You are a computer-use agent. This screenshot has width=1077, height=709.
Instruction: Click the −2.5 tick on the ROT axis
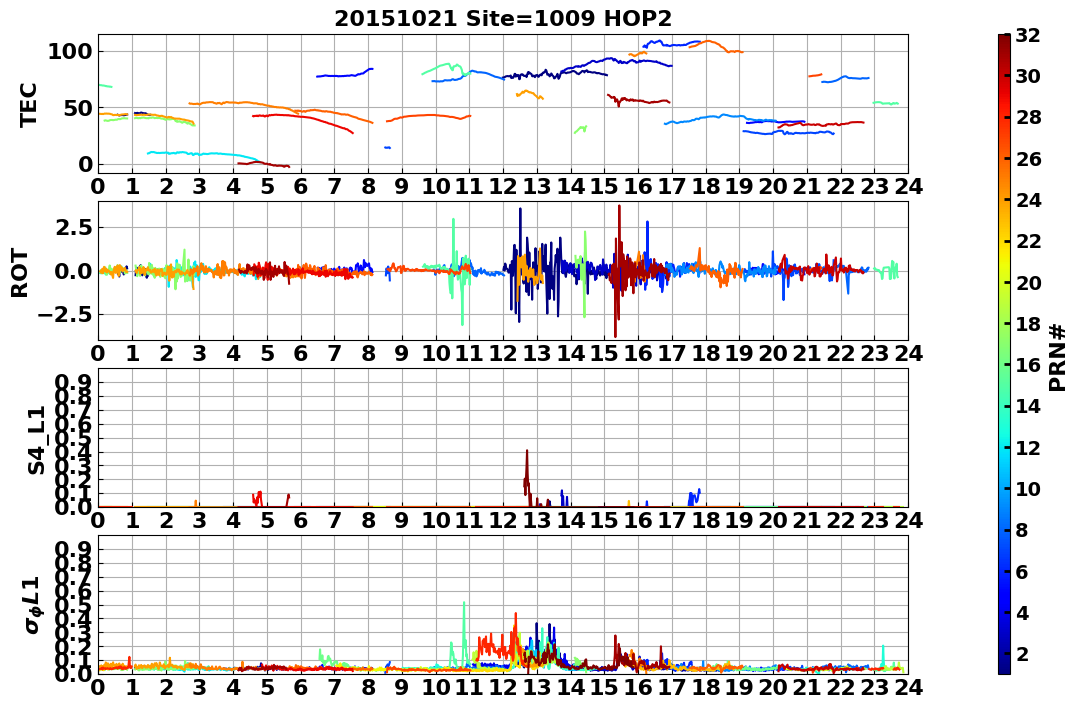point(65,315)
